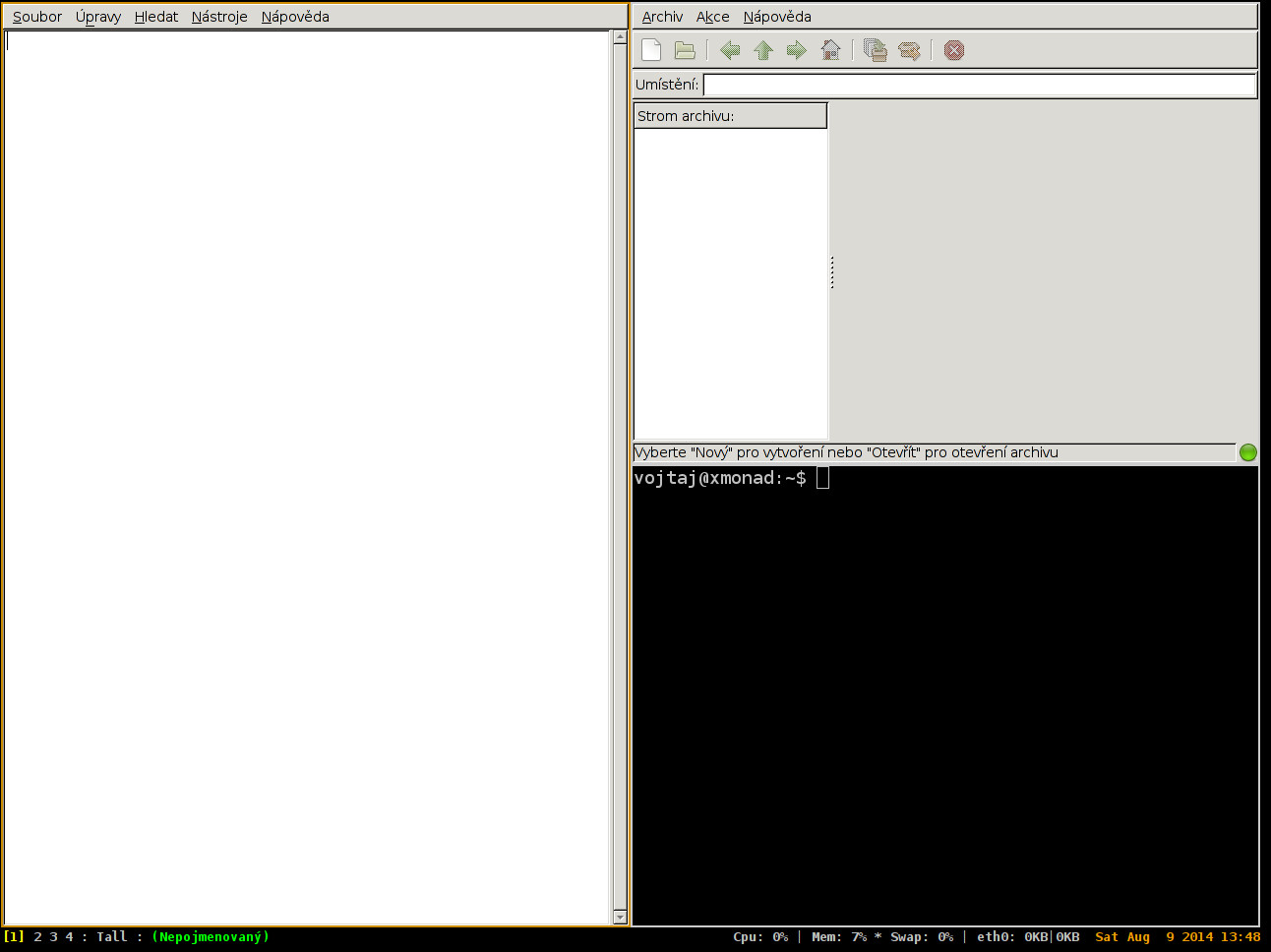Click the (Nepojmenovaný) window title in status bar

(211, 937)
